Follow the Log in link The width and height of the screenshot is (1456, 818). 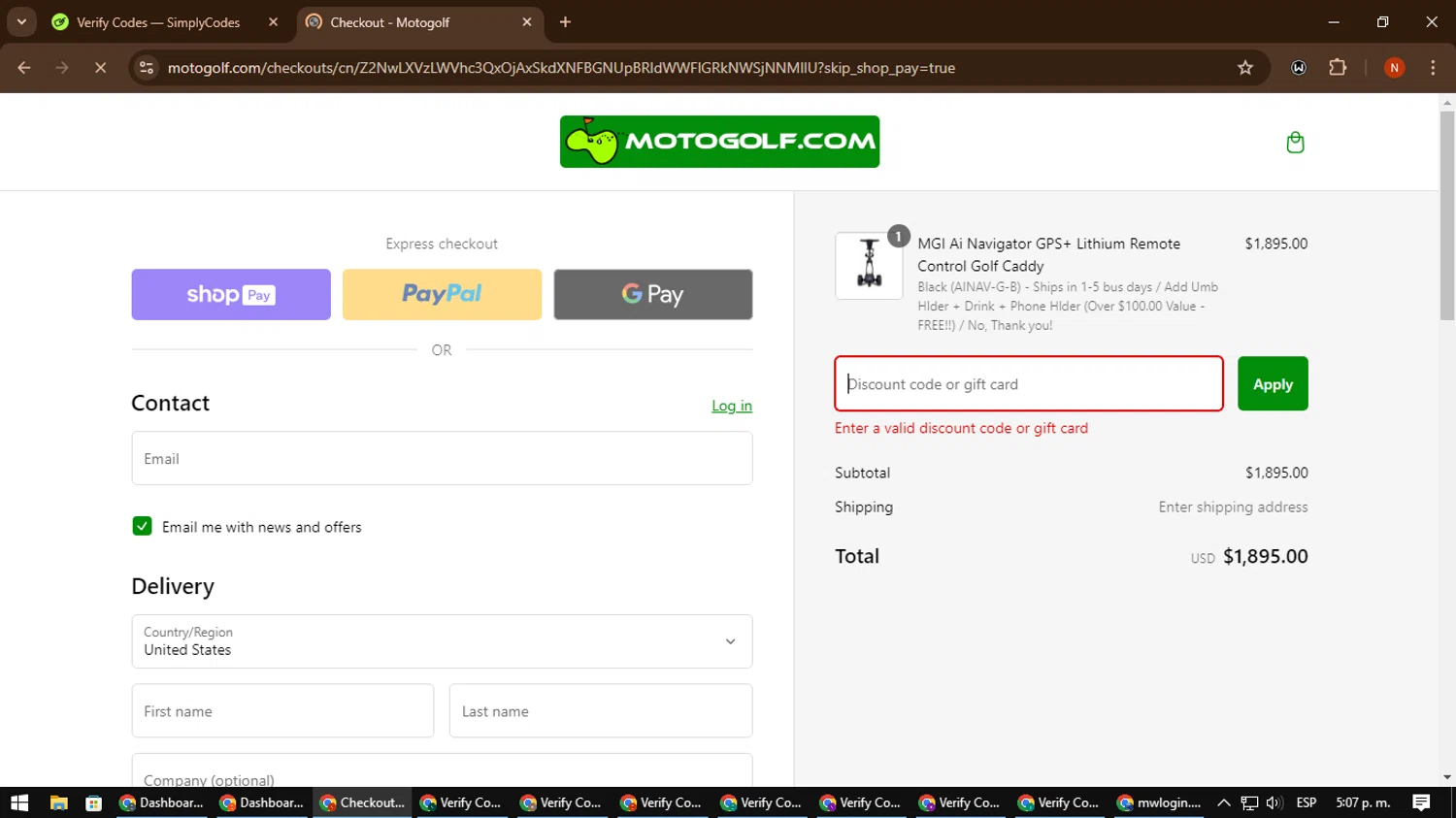pyautogui.click(x=732, y=406)
